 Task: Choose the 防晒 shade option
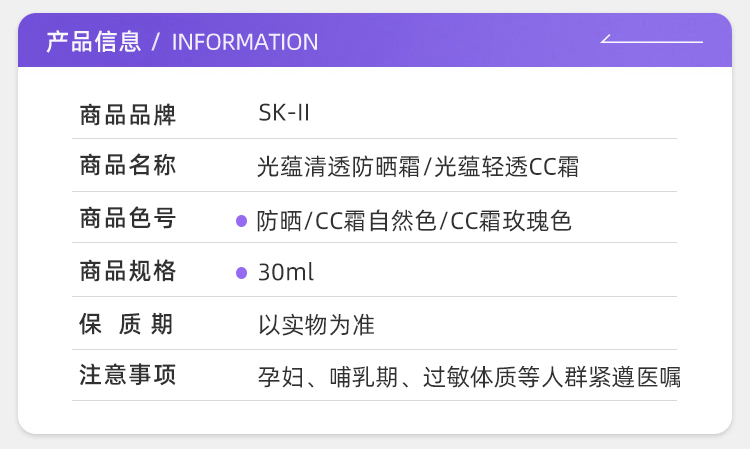tap(278, 220)
